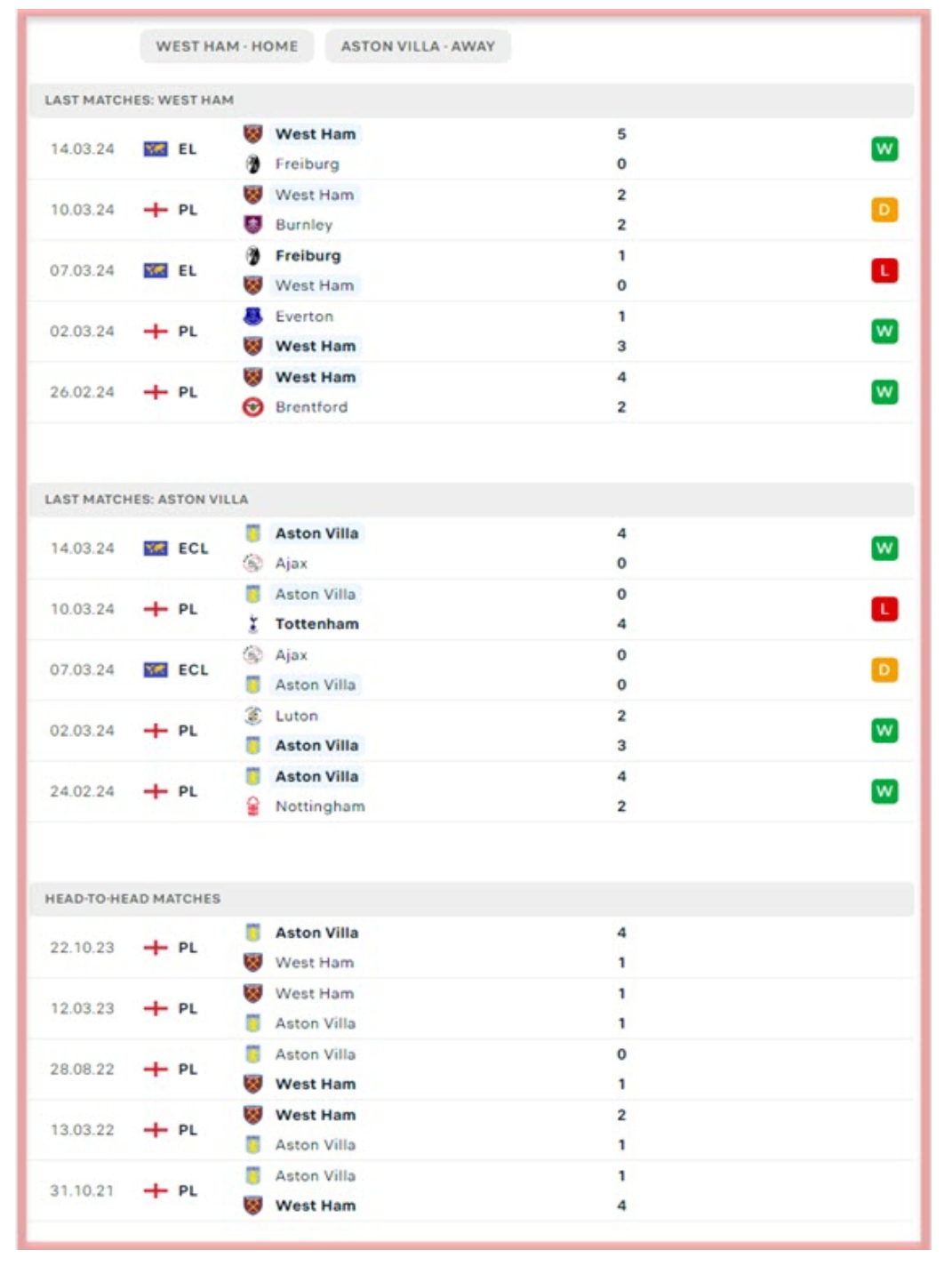Open Tottenham team link
This screenshot has width=952, height=1266.
(316, 624)
